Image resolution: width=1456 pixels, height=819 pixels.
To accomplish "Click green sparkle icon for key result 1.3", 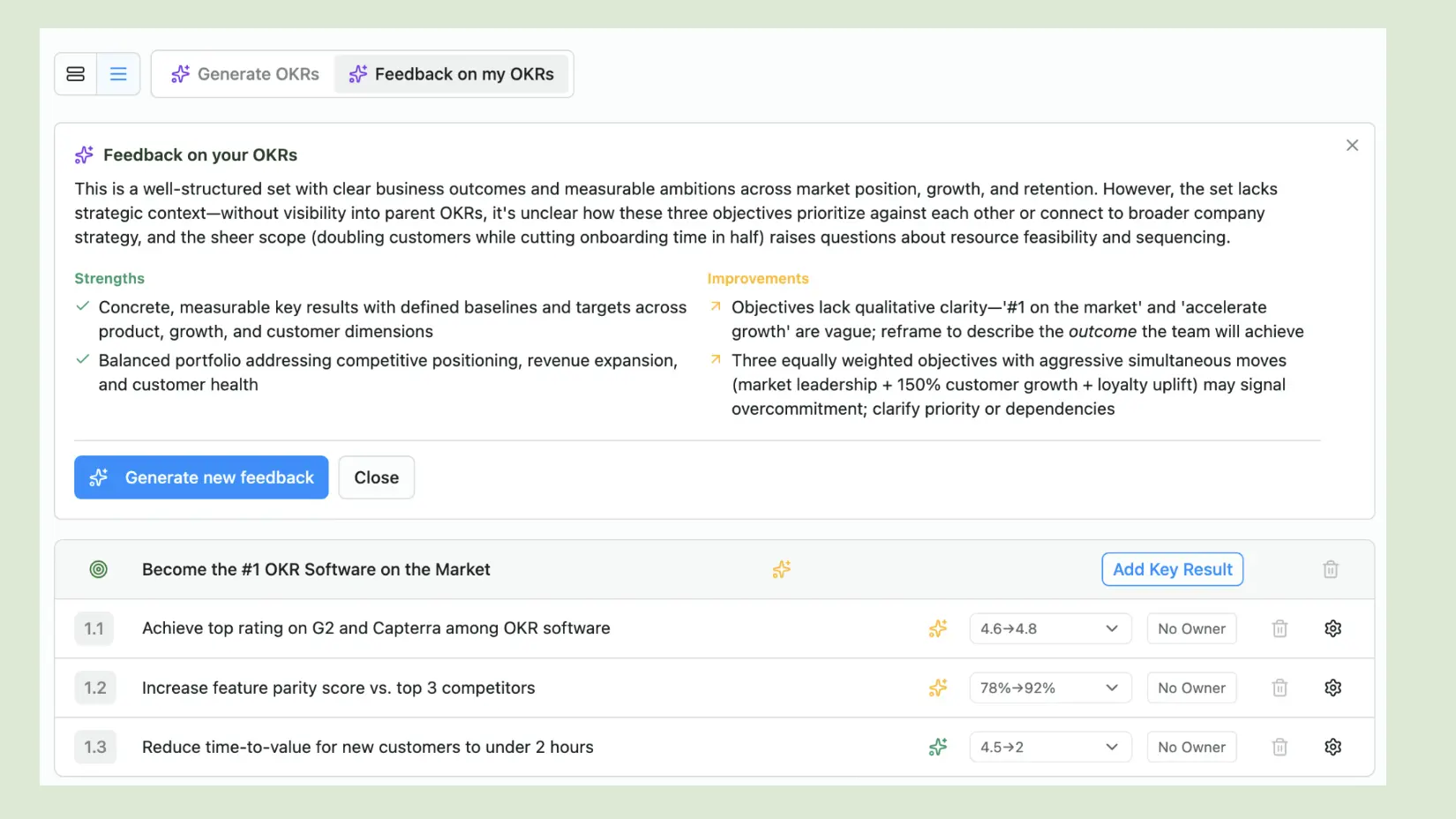I will tap(938, 747).
